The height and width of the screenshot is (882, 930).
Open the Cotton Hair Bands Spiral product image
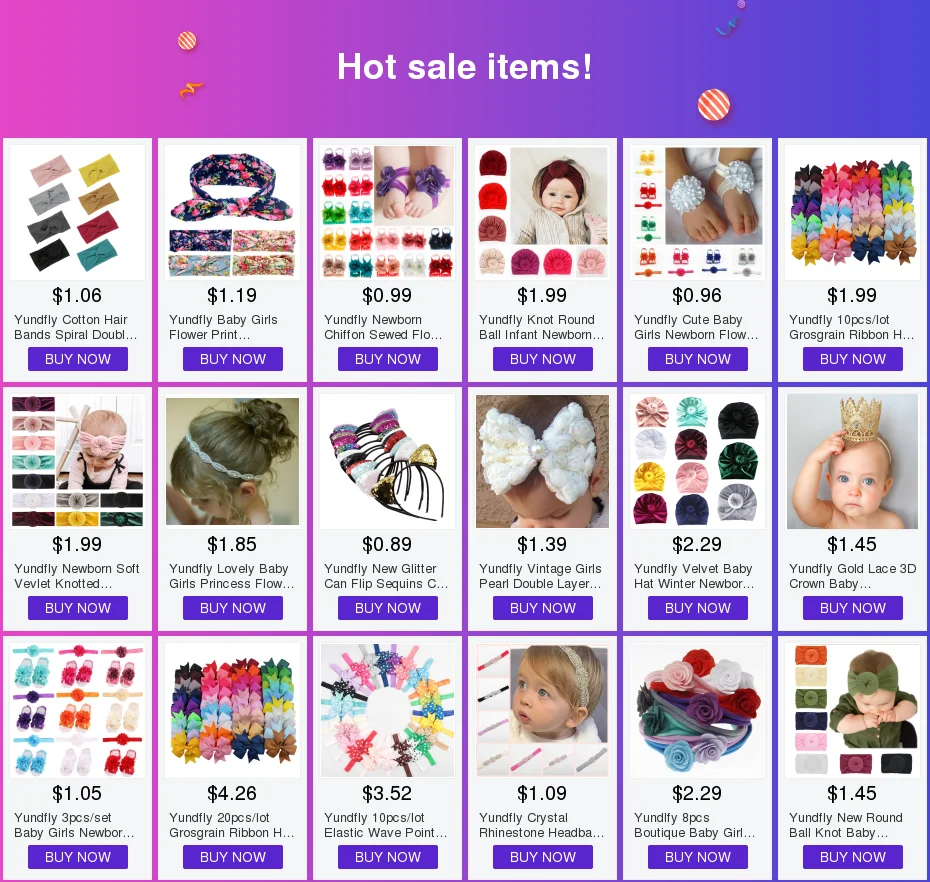click(x=77, y=212)
